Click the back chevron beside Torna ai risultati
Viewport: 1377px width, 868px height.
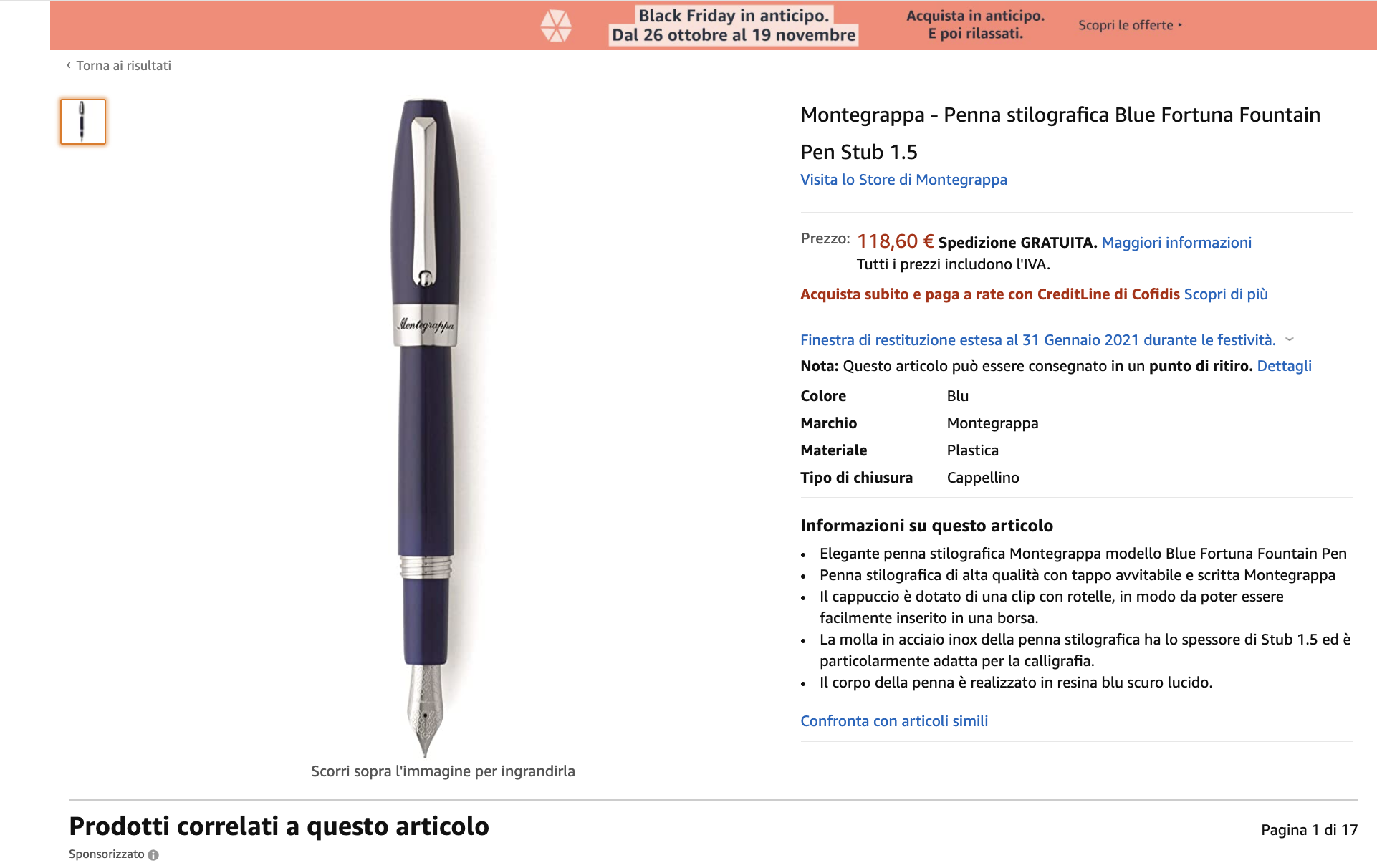[69, 65]
